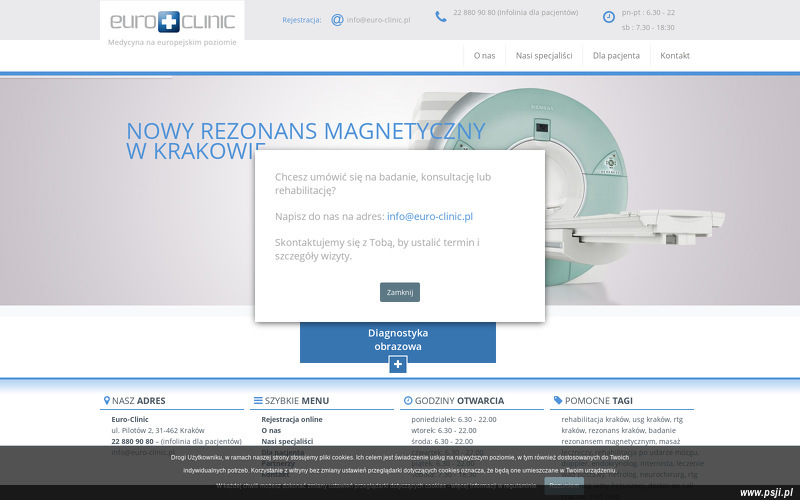
Task: Click the Euro Clinic logo
Action: [172, 21]
